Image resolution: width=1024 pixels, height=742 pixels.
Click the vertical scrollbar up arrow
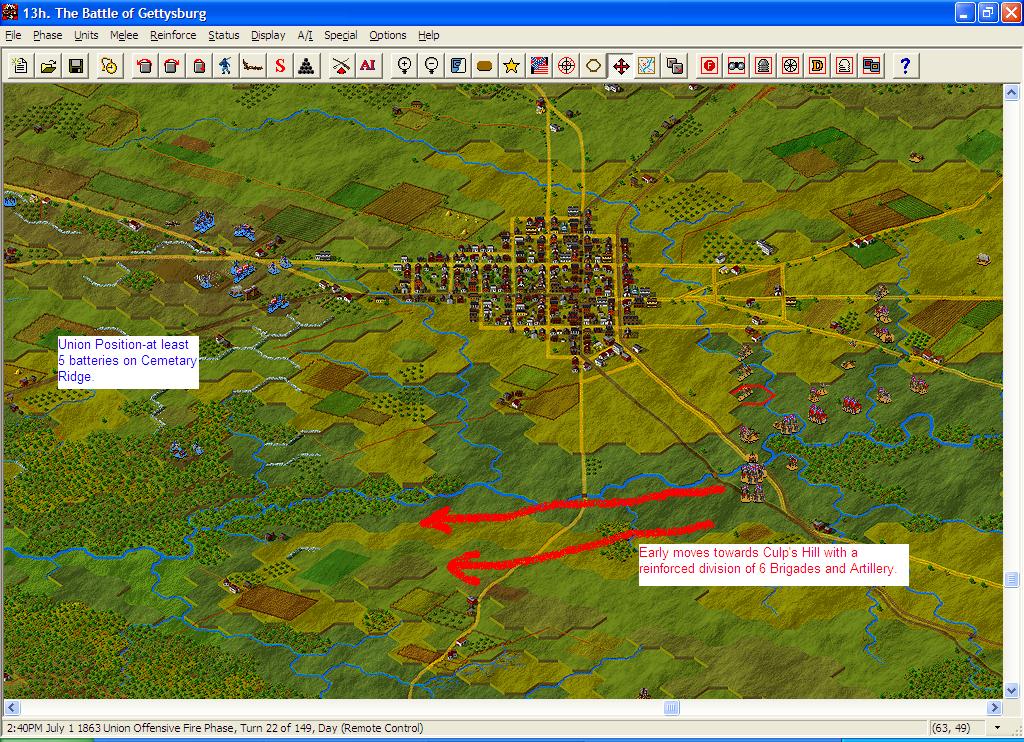point(1012,92)
